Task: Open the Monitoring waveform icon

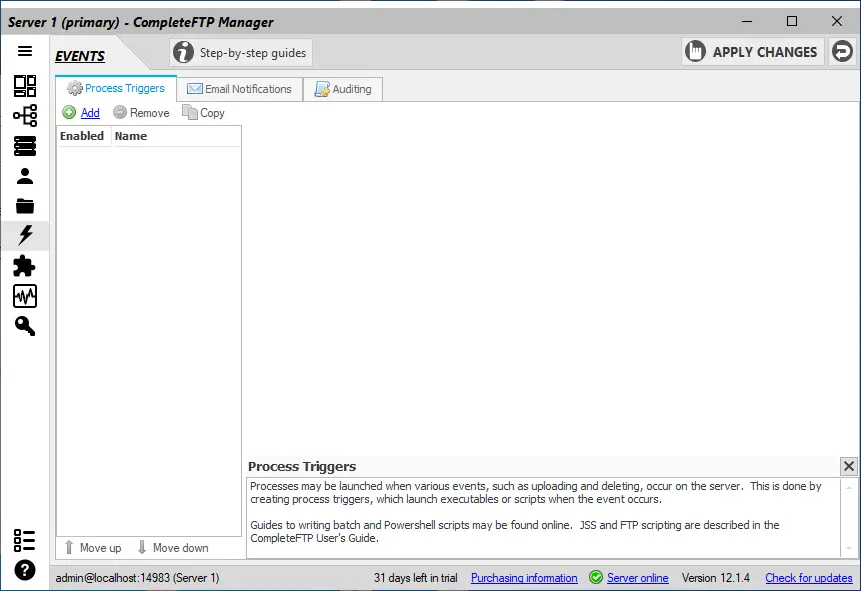Action: pyautogui.click(x=25, y=296)
